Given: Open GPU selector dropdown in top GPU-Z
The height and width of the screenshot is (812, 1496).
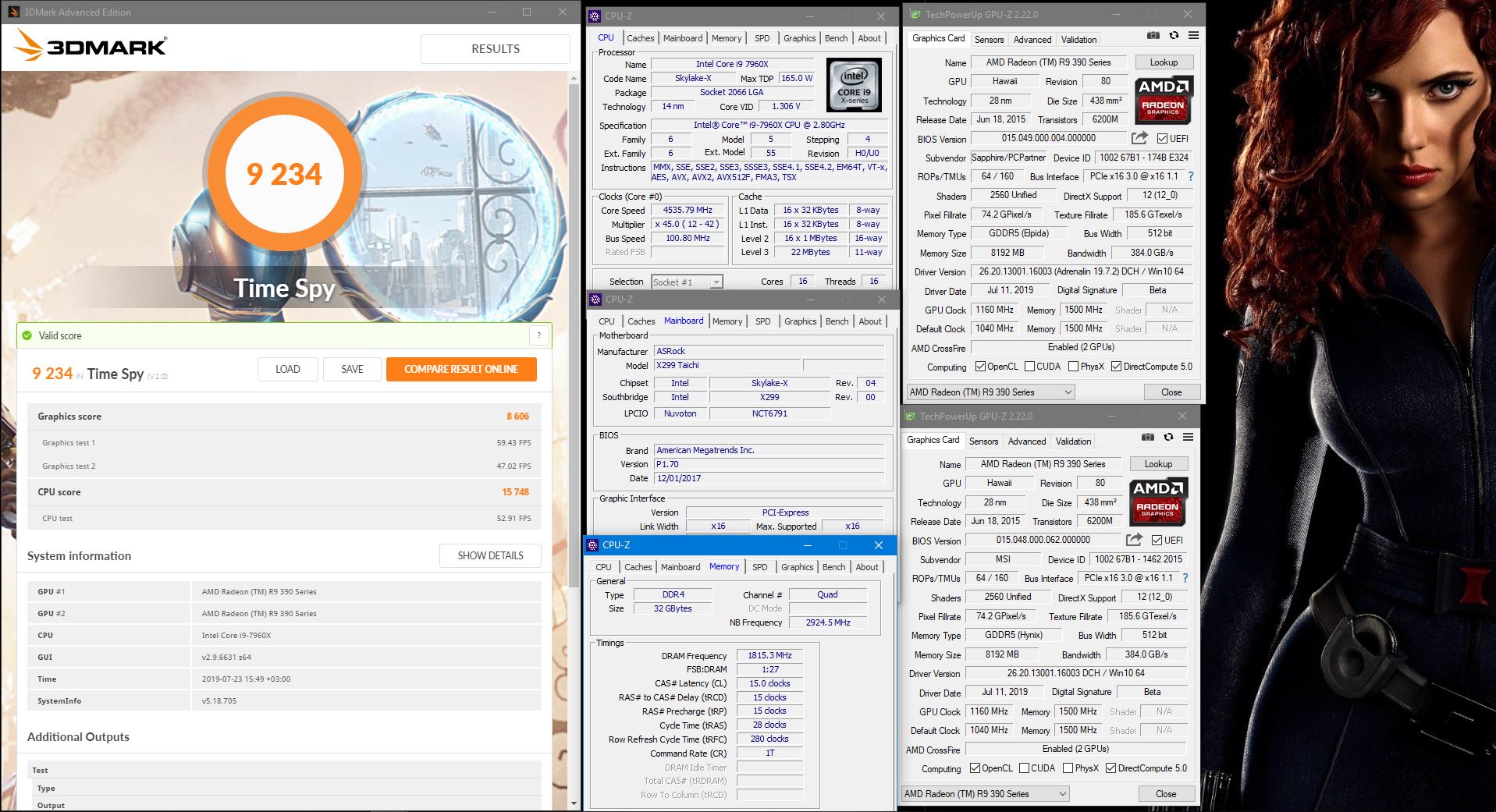Looking at the screenshot, I should coord(990,392).
